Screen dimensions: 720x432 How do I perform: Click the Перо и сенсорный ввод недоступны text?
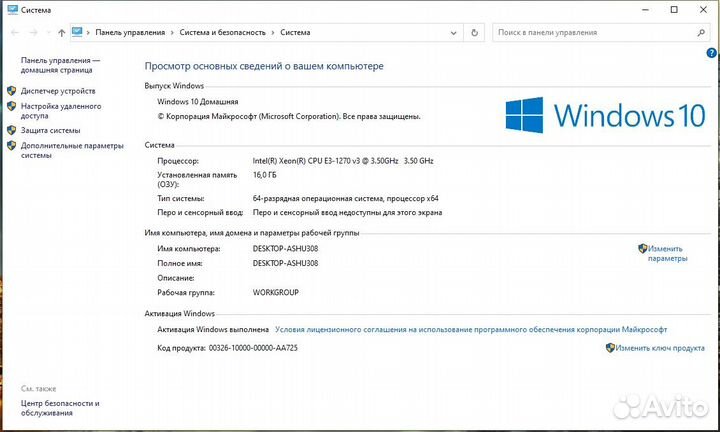347,212
